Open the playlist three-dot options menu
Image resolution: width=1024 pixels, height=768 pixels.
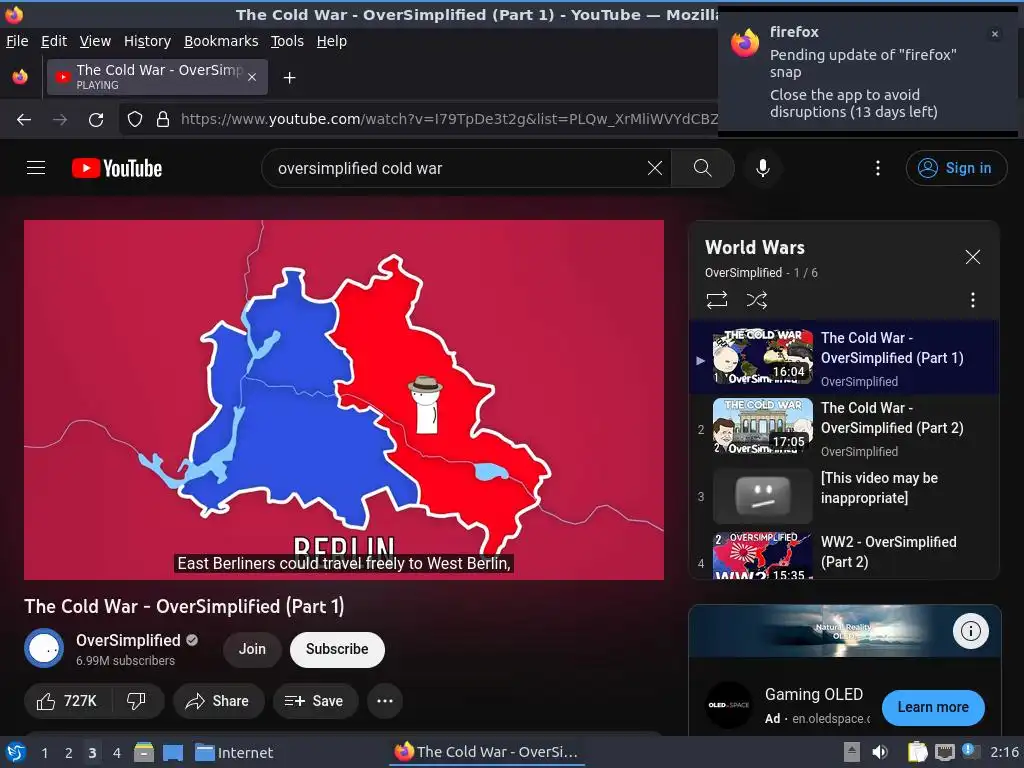[x=972, y=300]
